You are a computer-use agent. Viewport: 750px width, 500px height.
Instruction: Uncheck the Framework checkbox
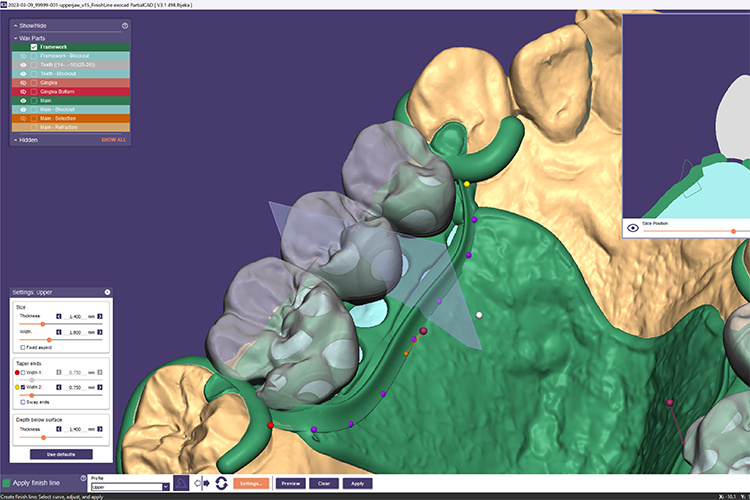click(x=34, y=47)
